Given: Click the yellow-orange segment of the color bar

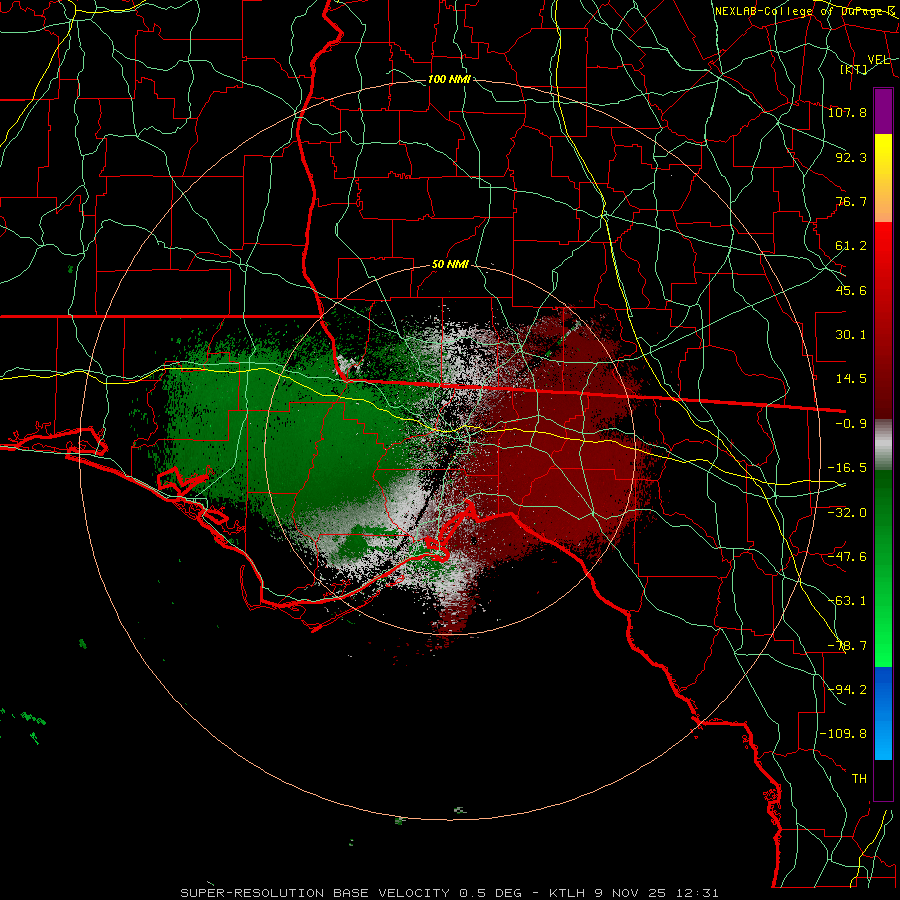Looking at the screenshot, I should 883,178.
